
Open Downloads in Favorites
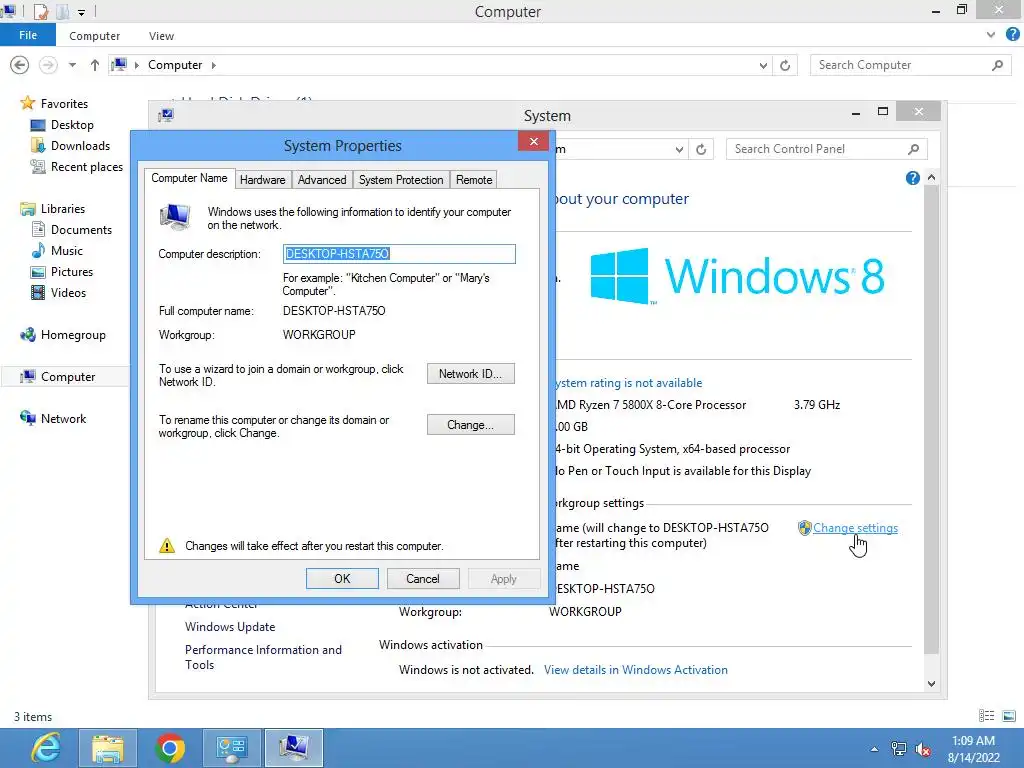pyautogui.click(x=80, y=146)
